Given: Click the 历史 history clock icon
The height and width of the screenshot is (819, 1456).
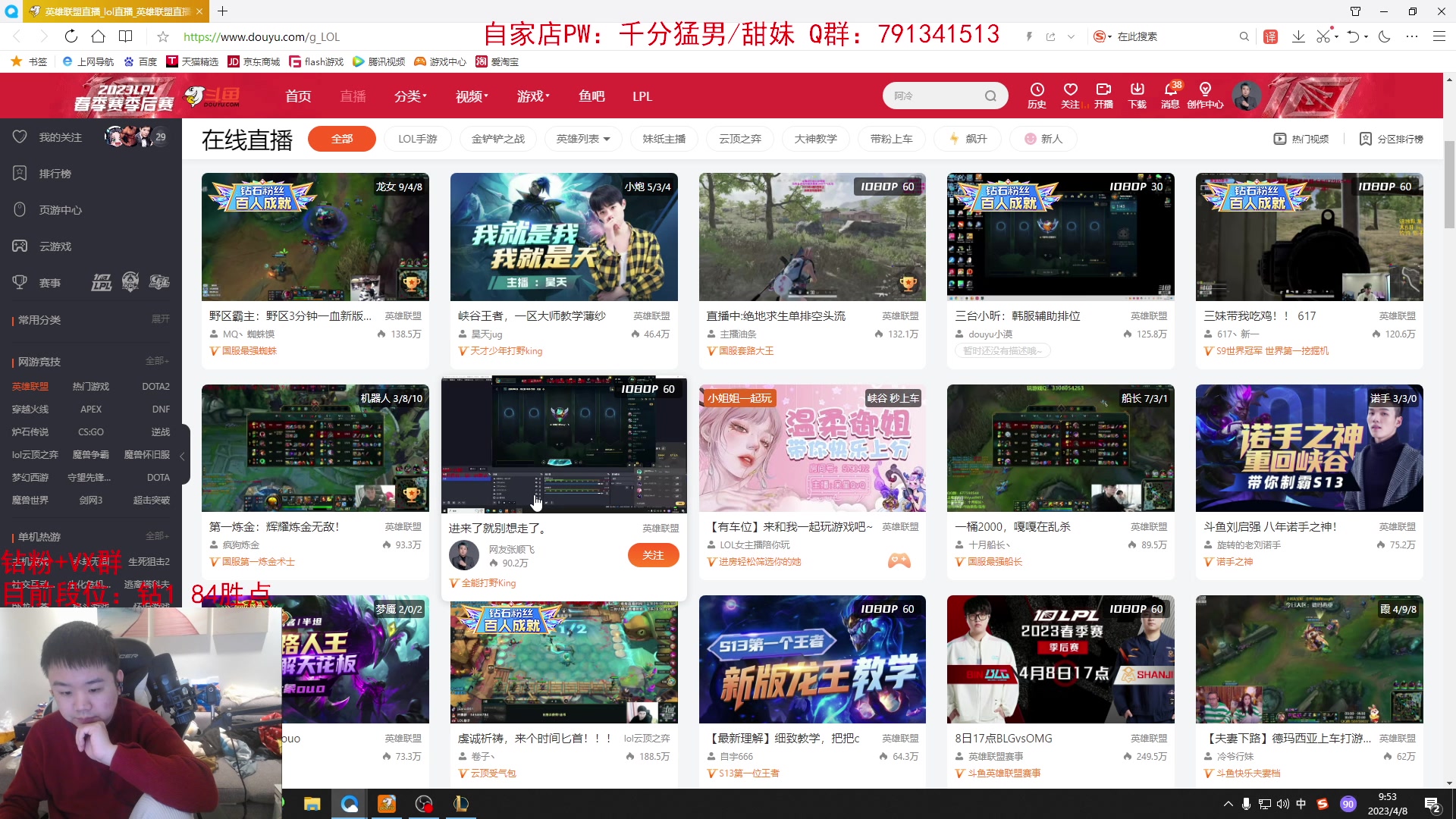Looking at the screenshot, I should click(x=1037, y=96).
